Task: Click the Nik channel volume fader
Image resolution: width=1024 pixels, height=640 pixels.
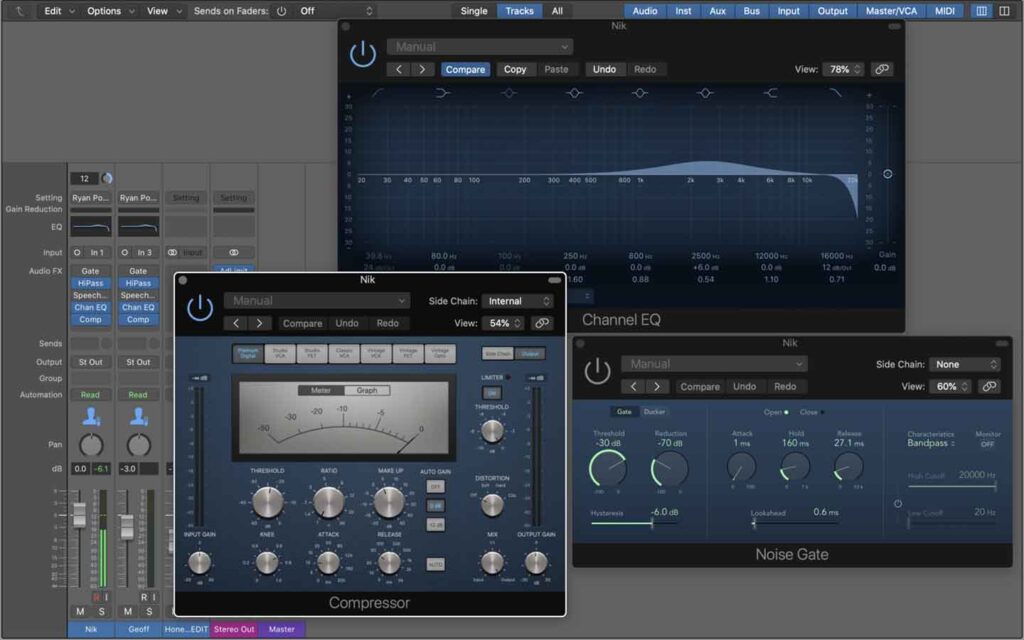Action: (x=79, y=515)
